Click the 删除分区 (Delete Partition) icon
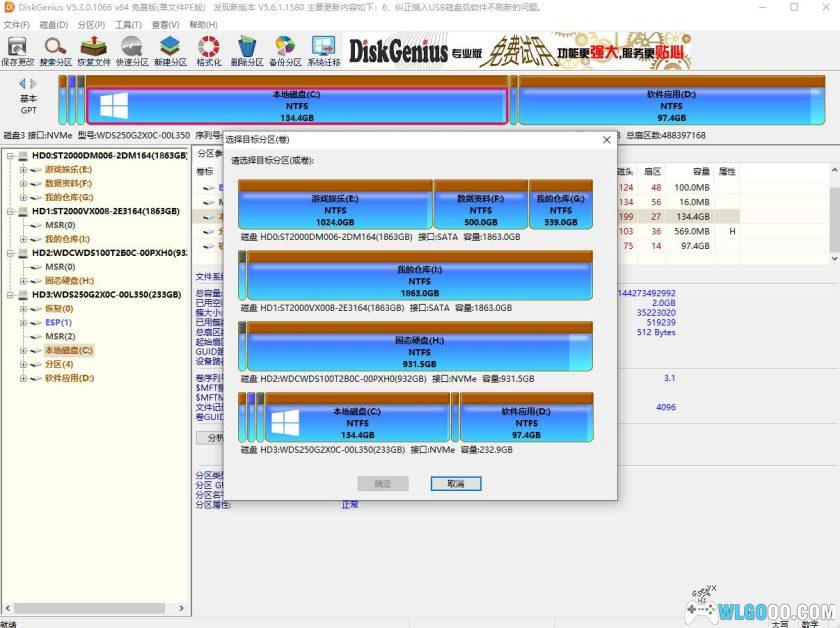The width and height of the screenshot is (840, 628). point(246,48)
